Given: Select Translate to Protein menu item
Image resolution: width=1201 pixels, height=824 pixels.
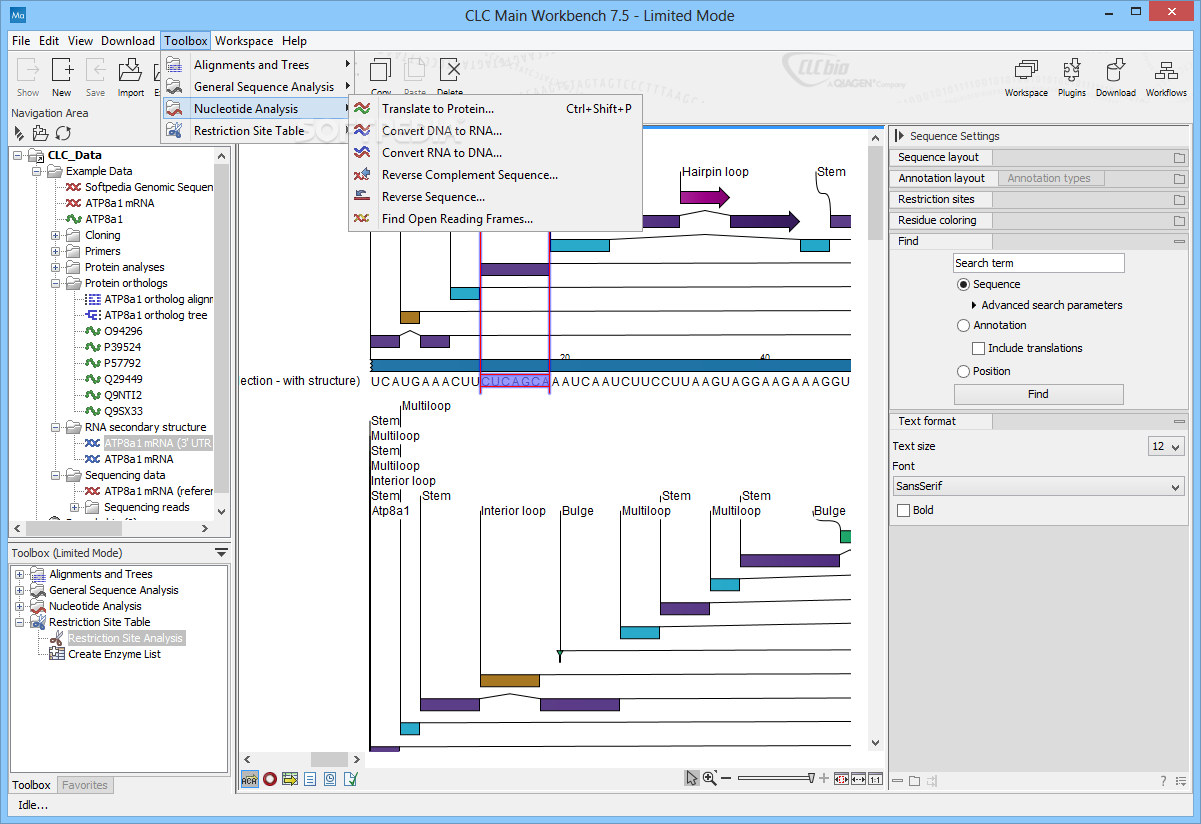Looking at the screenshot, I should coord(495,108).
